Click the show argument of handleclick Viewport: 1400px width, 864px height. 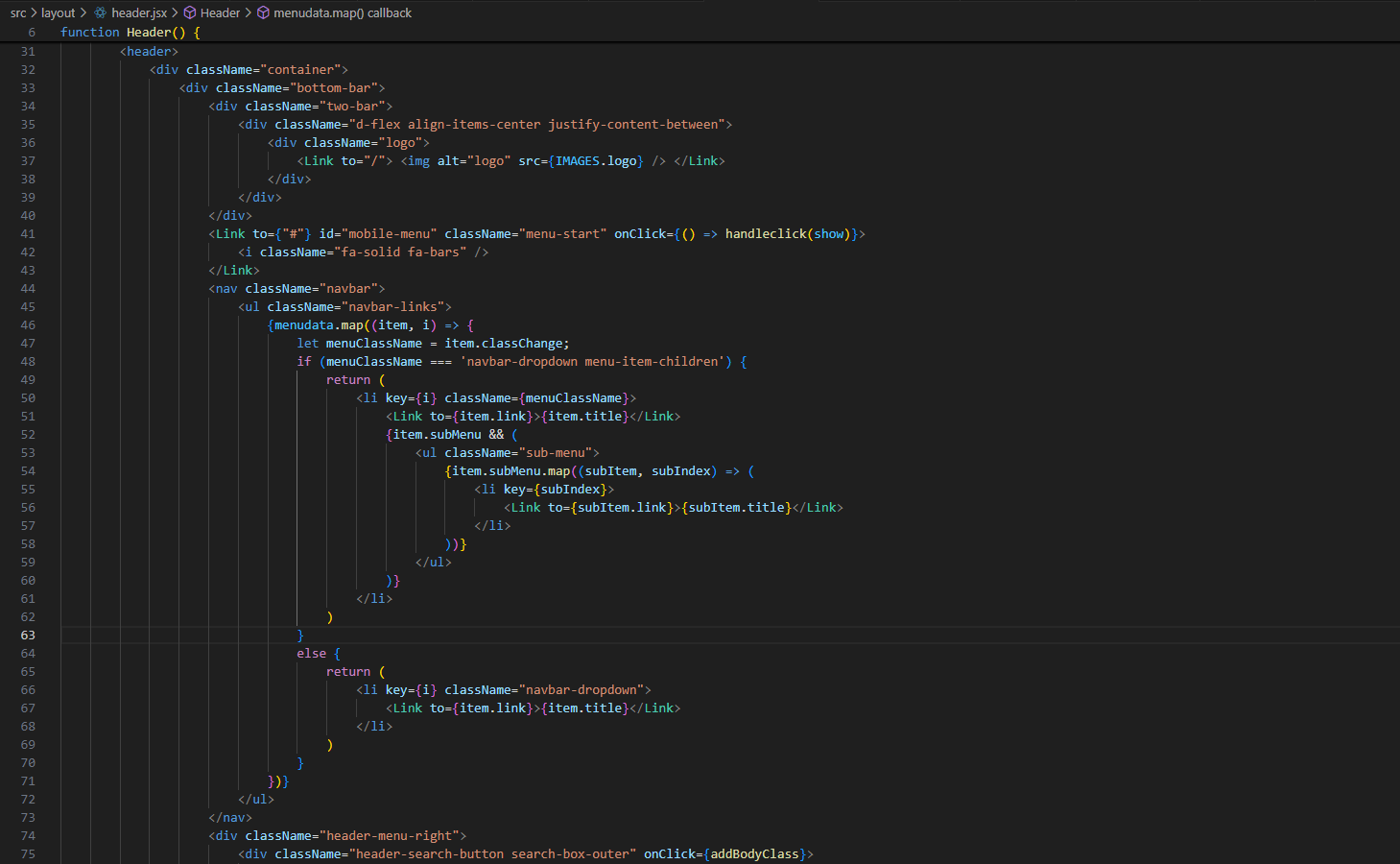(828, 233)
